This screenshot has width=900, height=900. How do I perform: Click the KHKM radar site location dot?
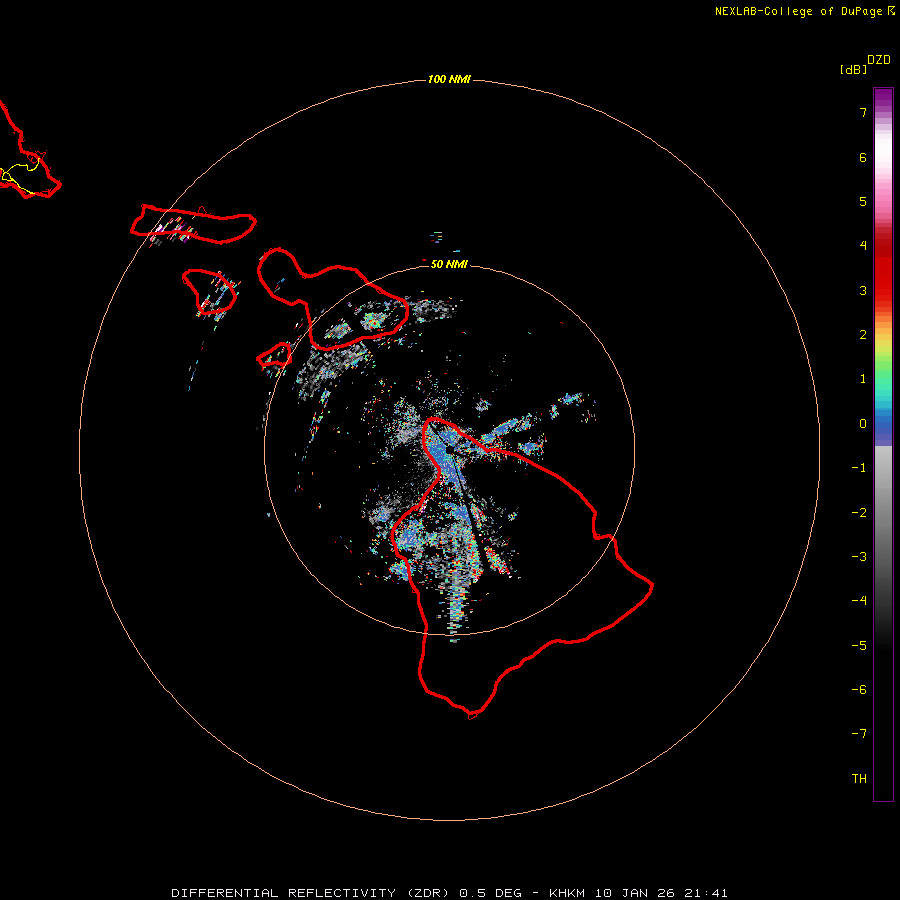448,450
